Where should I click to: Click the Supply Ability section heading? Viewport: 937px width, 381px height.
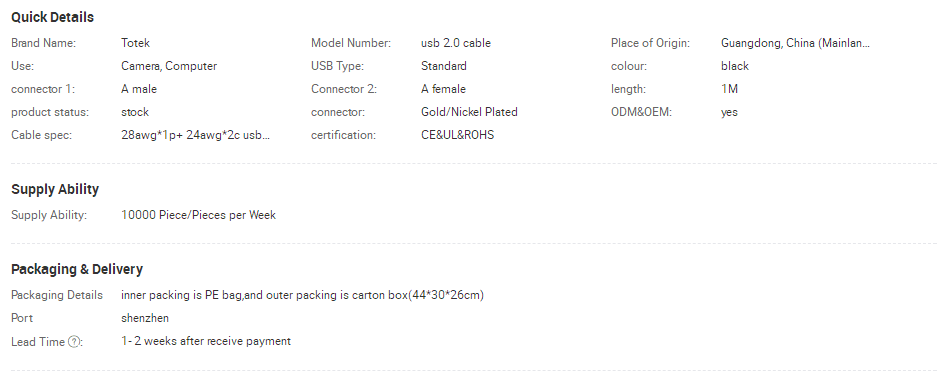pyautogui.click(x=55, y=189)
